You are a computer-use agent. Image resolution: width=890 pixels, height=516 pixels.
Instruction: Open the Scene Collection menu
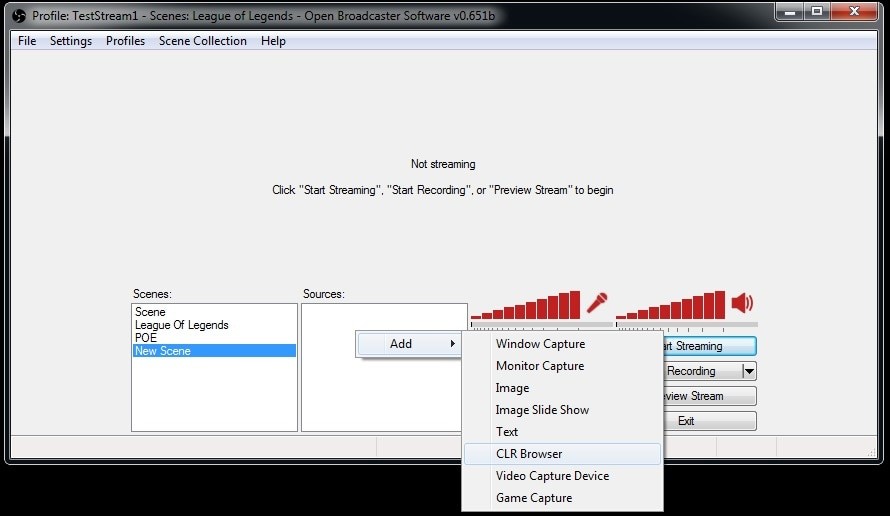203,41
